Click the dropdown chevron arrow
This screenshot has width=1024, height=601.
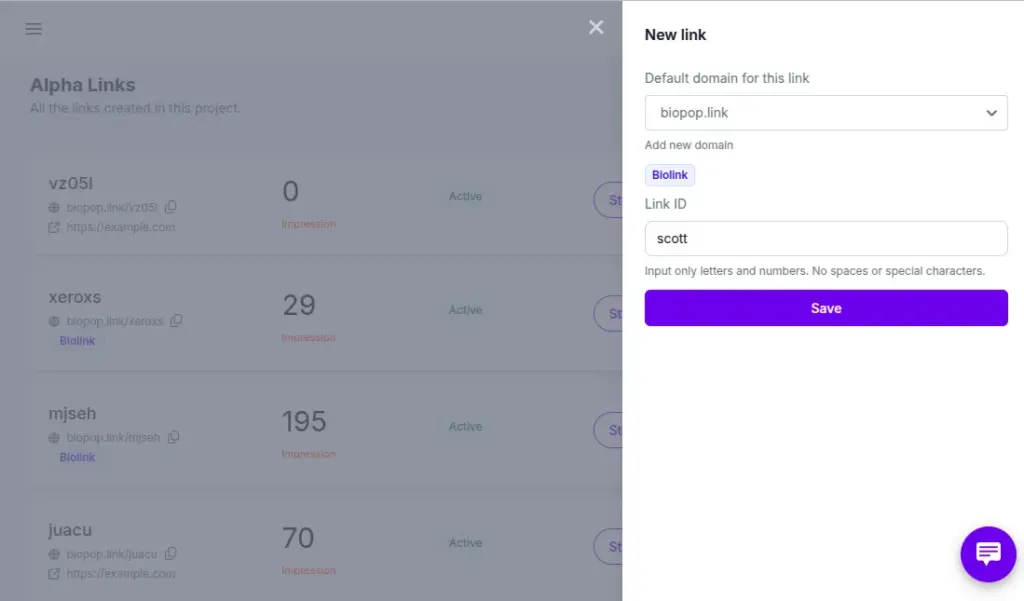991,113
